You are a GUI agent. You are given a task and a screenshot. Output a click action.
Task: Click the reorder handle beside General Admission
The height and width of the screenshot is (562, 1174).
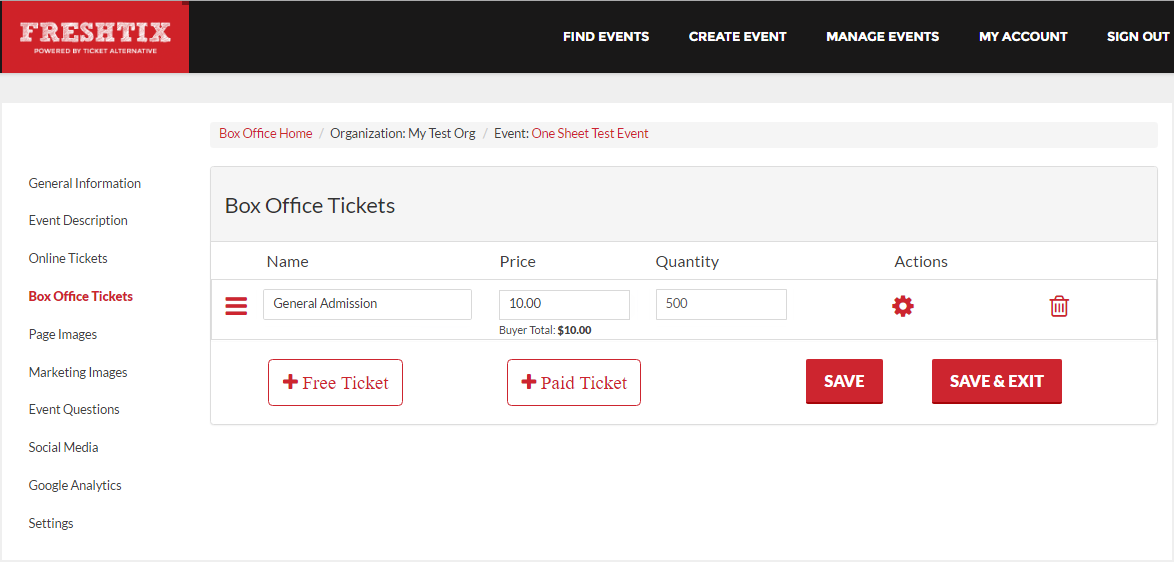[236, 306]
